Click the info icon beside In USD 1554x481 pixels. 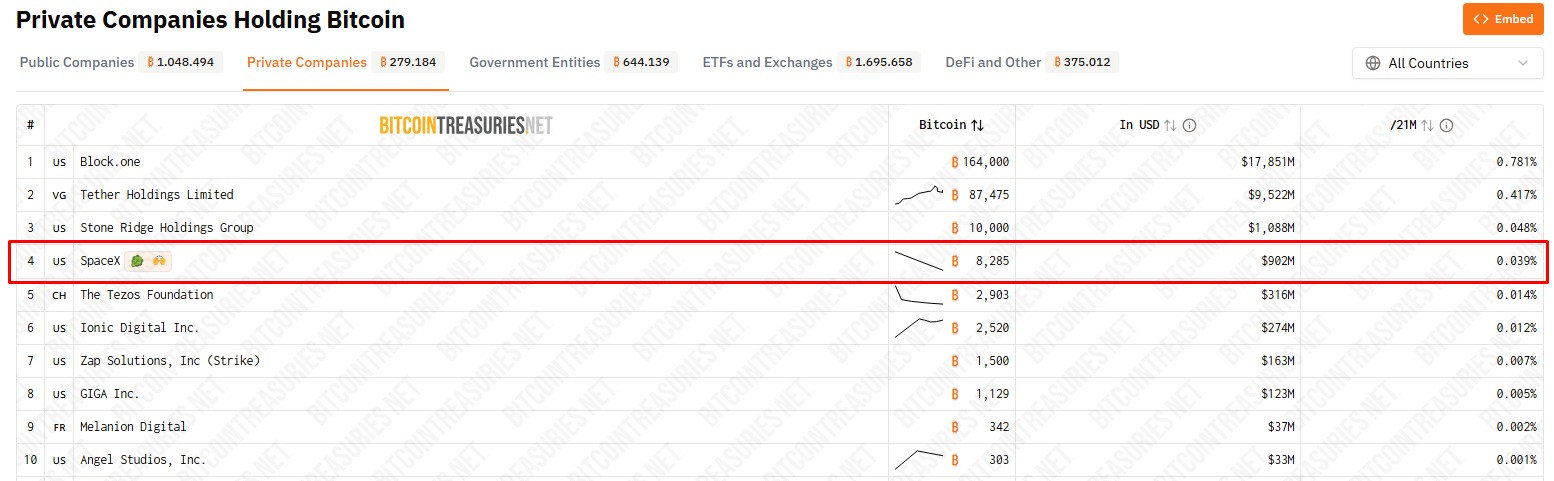click(x=1189, y=125)
